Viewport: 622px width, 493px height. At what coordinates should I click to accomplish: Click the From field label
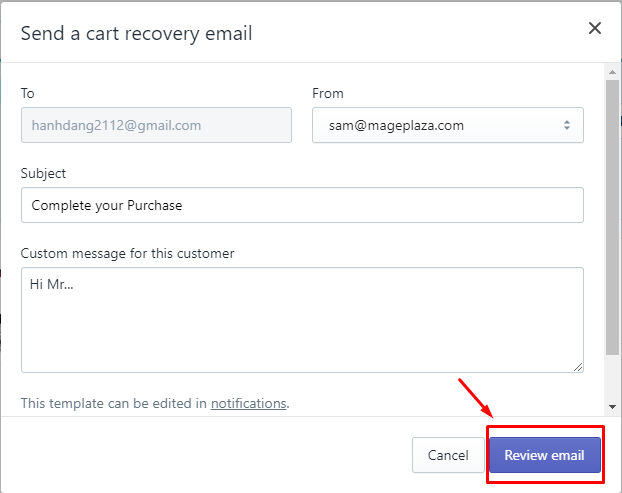pyautogui.click(x=328, y=94)
